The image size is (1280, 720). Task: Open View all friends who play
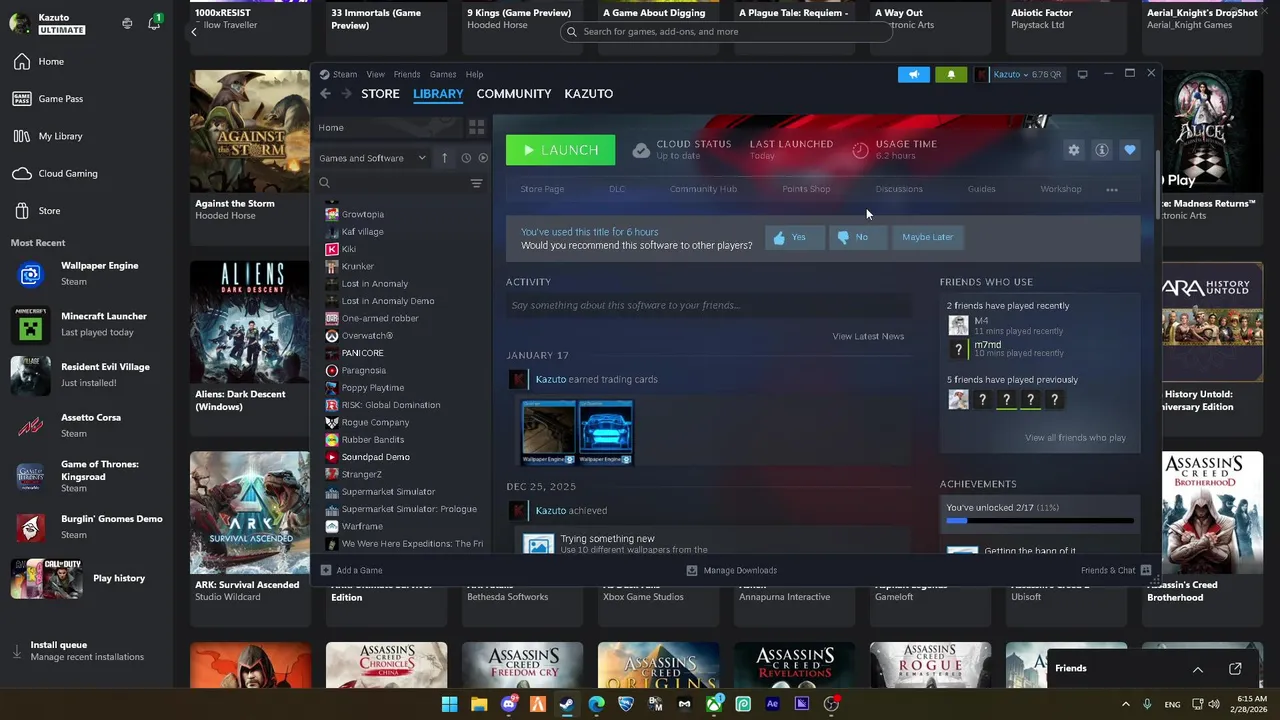tap(1075, 438)
